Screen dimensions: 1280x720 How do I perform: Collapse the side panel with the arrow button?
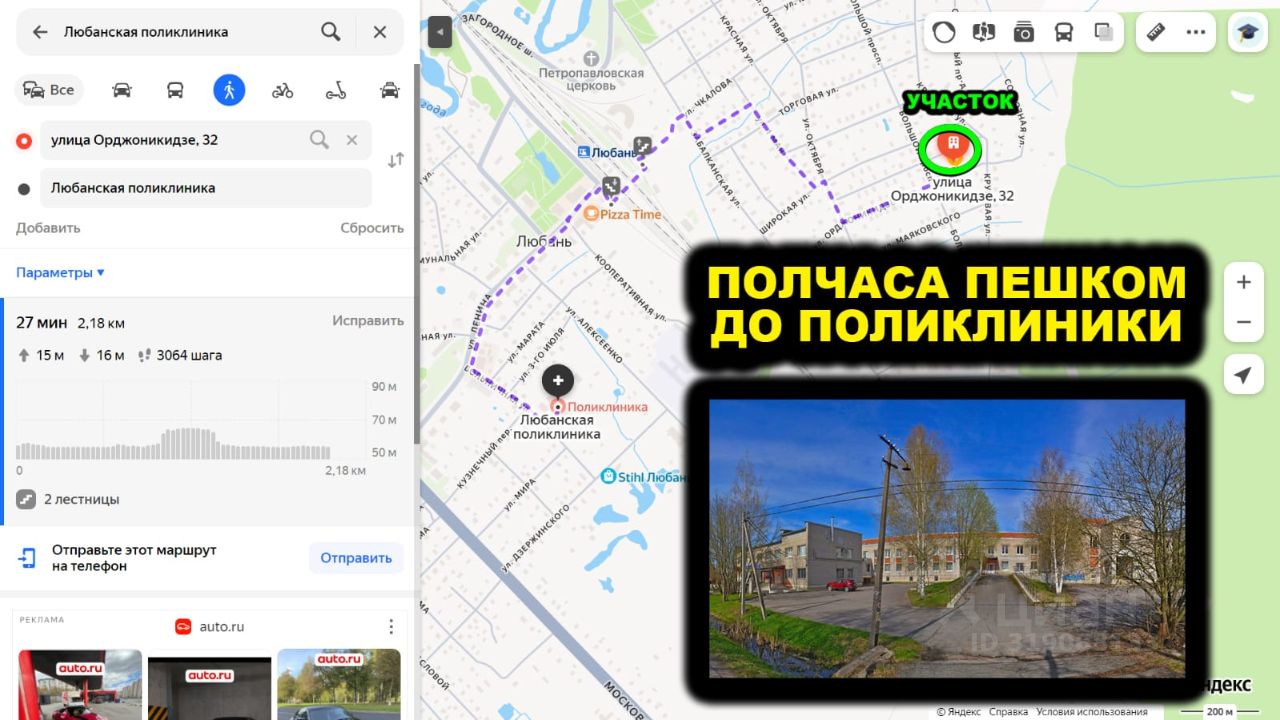[x=440, y=32]
